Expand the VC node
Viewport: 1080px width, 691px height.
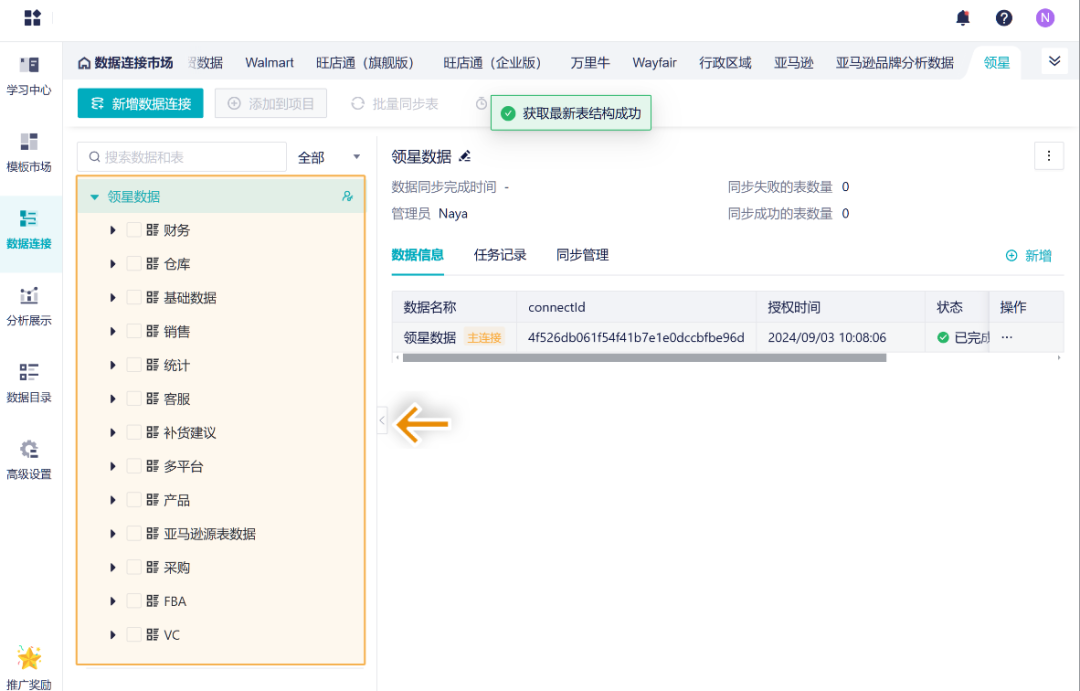pyautogui.click(x=113, y=635)
